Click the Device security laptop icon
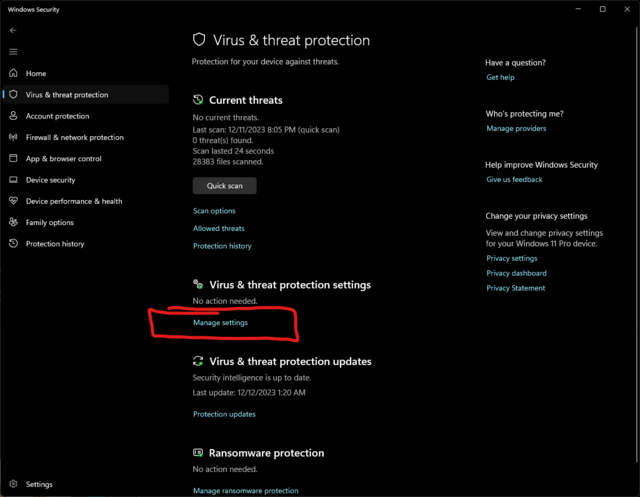 (x=13, y=180)
